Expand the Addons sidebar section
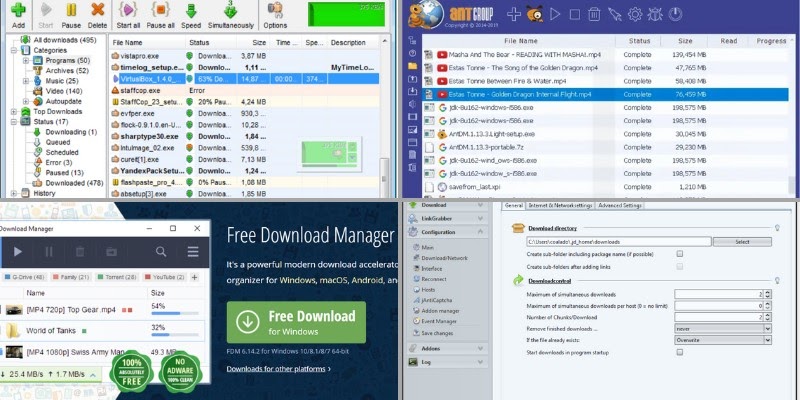The height and width of the screenshot is (400, 800). [481, 348]
